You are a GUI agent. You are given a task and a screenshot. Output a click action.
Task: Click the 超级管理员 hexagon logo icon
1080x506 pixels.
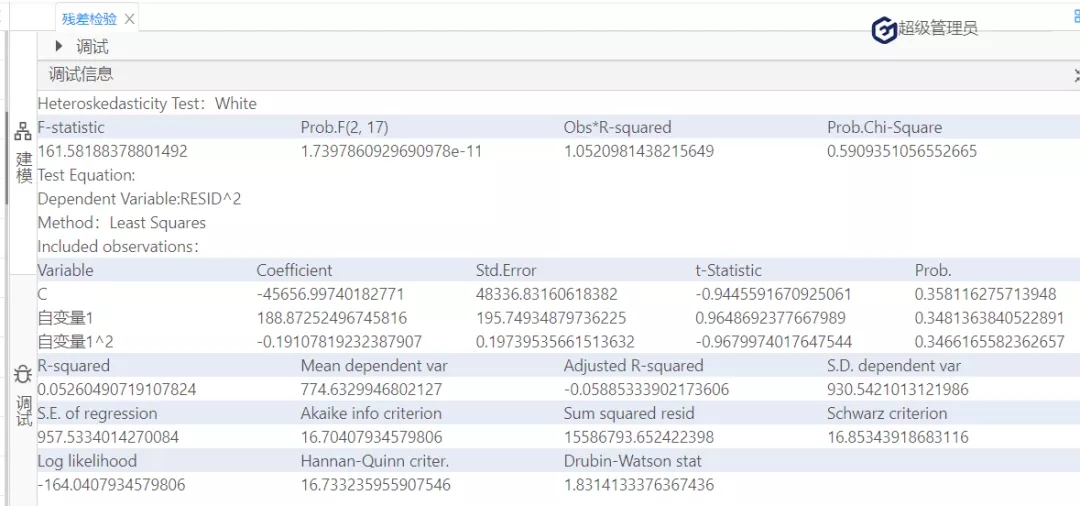[884, 30]
